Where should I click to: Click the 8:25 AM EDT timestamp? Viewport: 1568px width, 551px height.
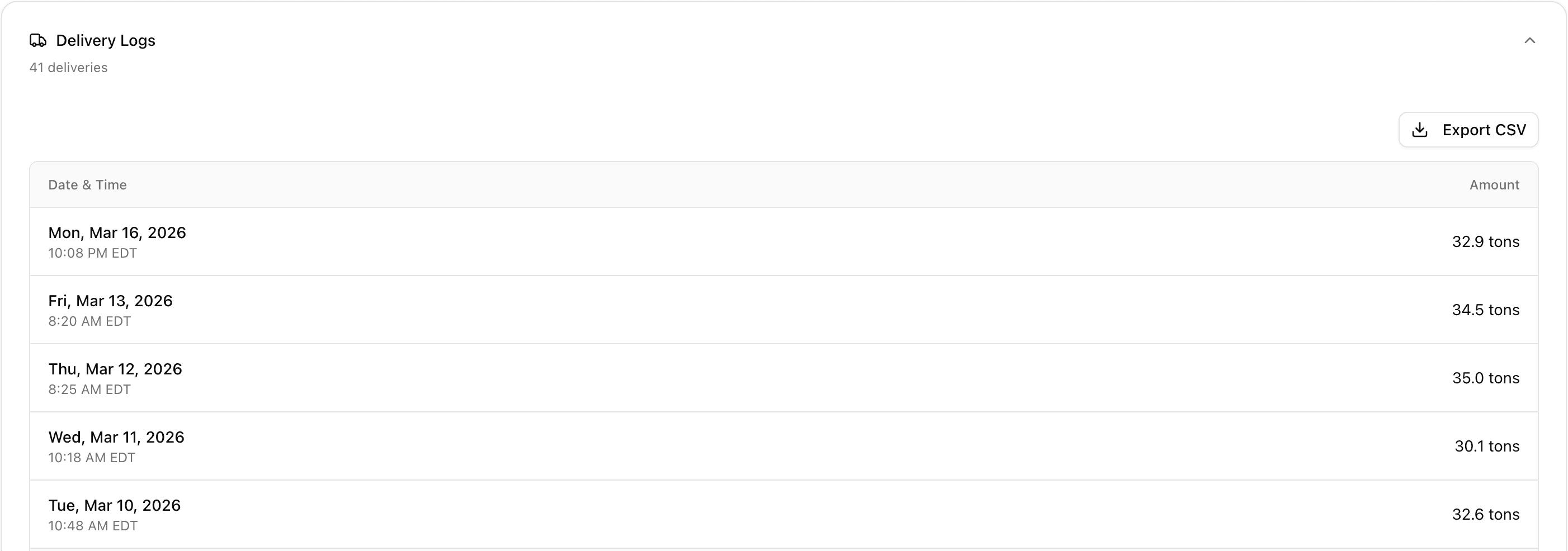pos(89,390)
